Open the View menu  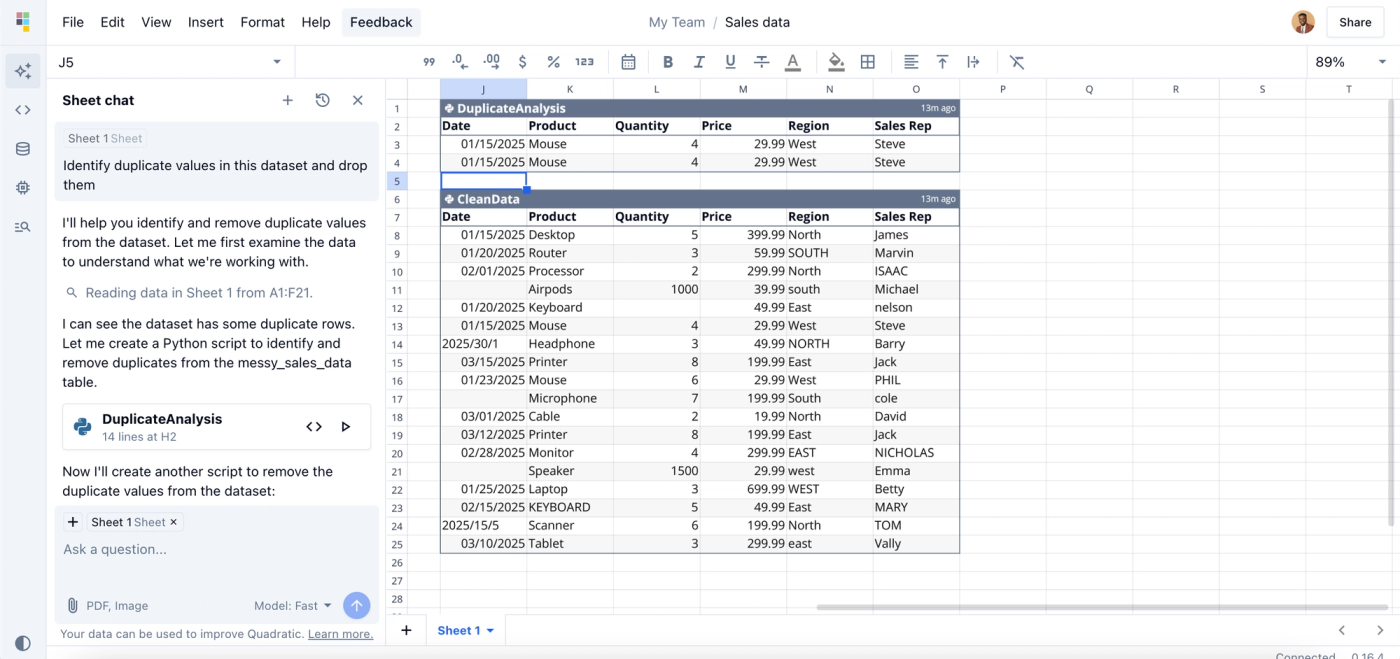coord(156,22)
